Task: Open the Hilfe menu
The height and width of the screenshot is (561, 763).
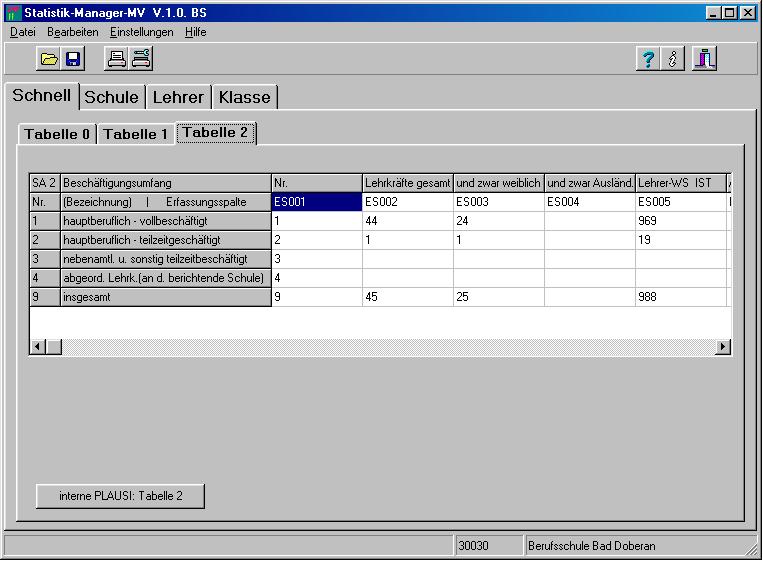Action: pyautogui.click(x=196, y=32)
